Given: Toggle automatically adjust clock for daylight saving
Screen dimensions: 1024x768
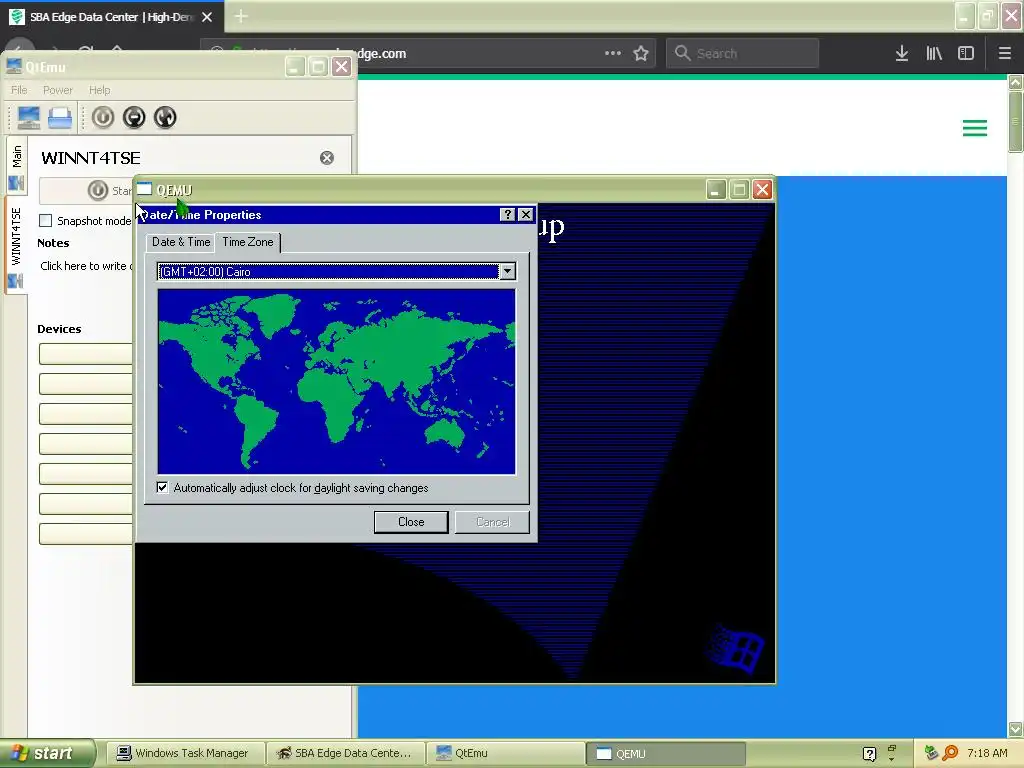Looking at the screenshot, I should click(x=162, y=488).
